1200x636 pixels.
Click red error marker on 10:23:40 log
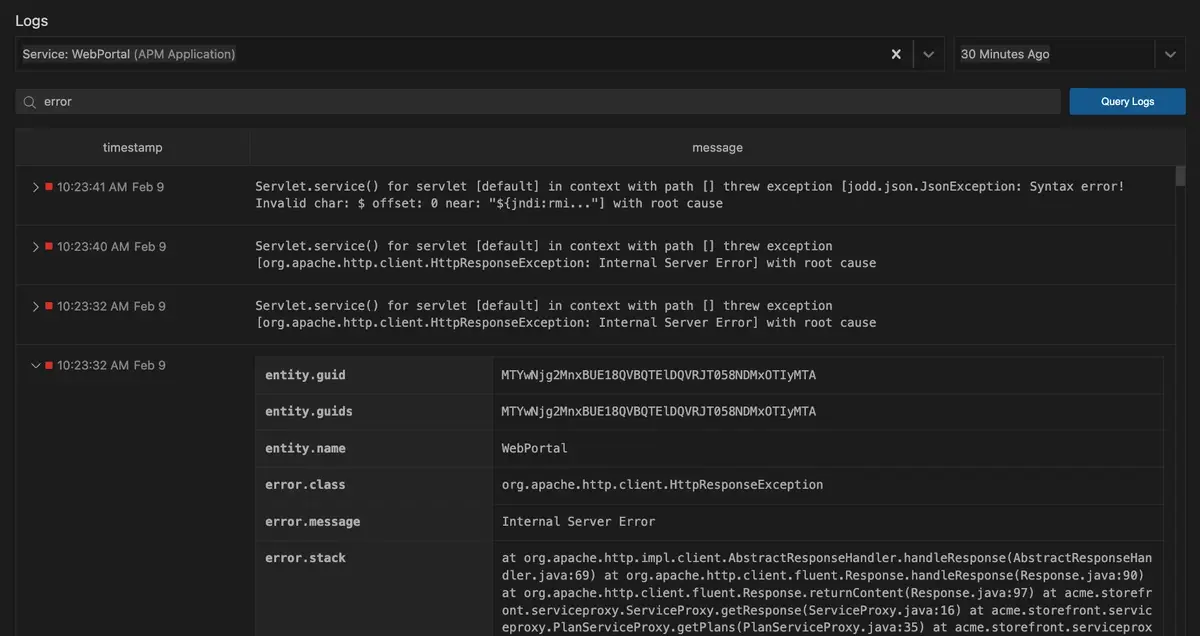[x=49, y=246]
